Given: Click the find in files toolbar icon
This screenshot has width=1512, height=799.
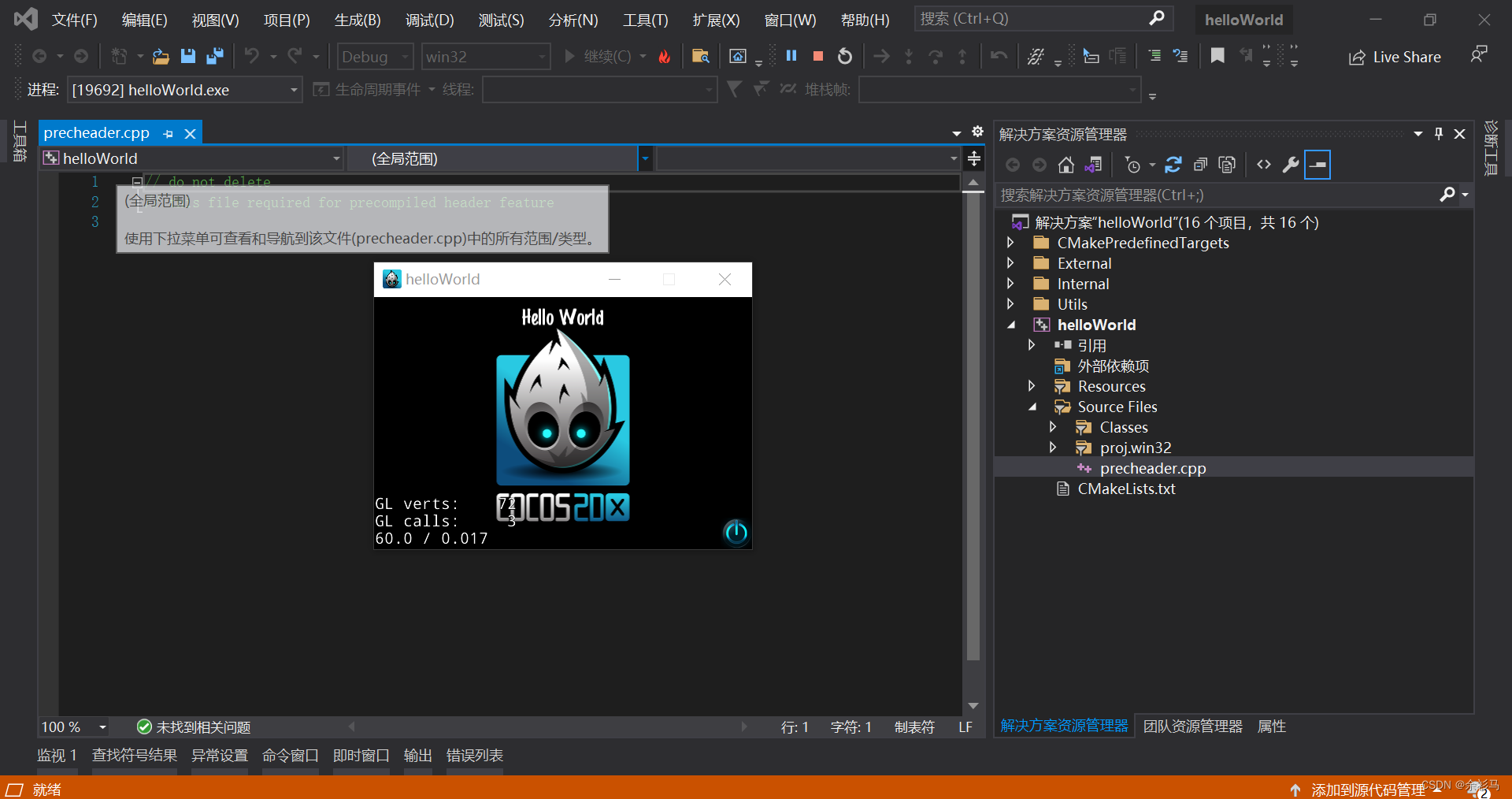Looking at the screenshot, I should pos(700,56).
